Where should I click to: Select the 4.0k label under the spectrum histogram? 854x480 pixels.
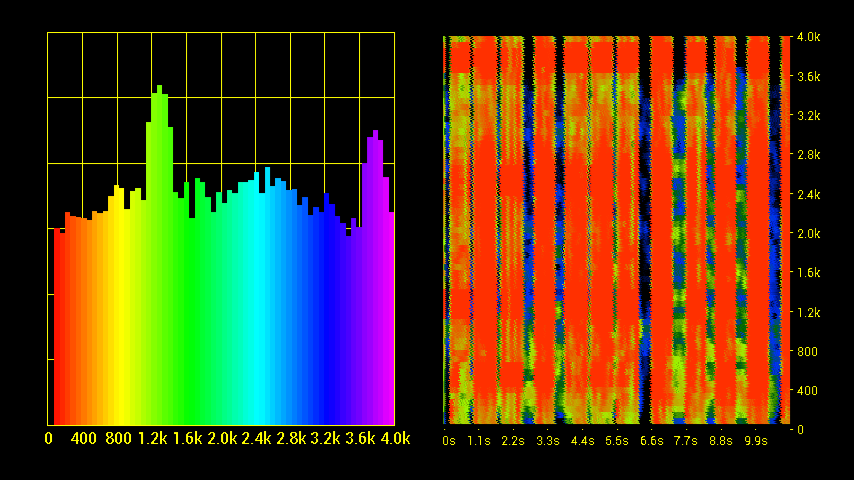pyautogui.click(x=395, y=439)
